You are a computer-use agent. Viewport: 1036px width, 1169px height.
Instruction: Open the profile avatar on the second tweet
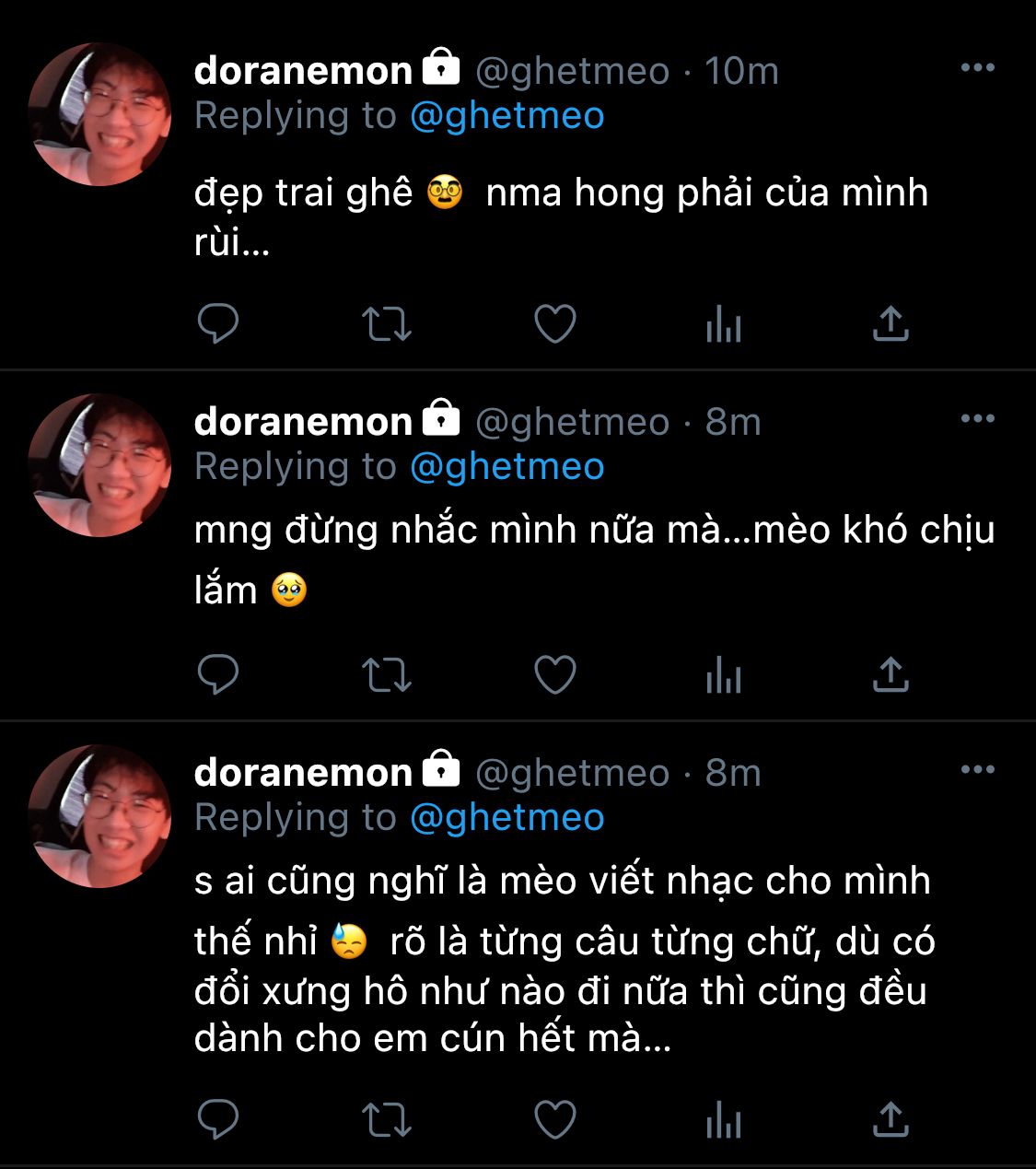point(99,465)
